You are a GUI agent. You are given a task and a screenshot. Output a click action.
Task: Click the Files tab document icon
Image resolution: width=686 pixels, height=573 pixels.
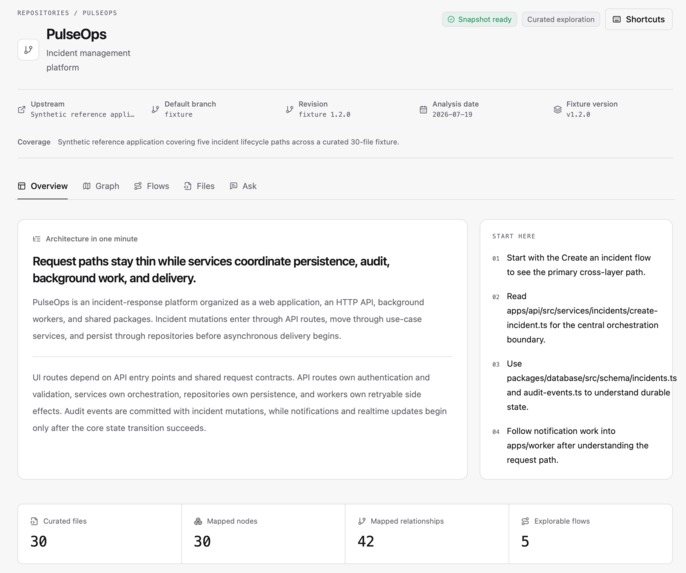click(x=188, y=186)
